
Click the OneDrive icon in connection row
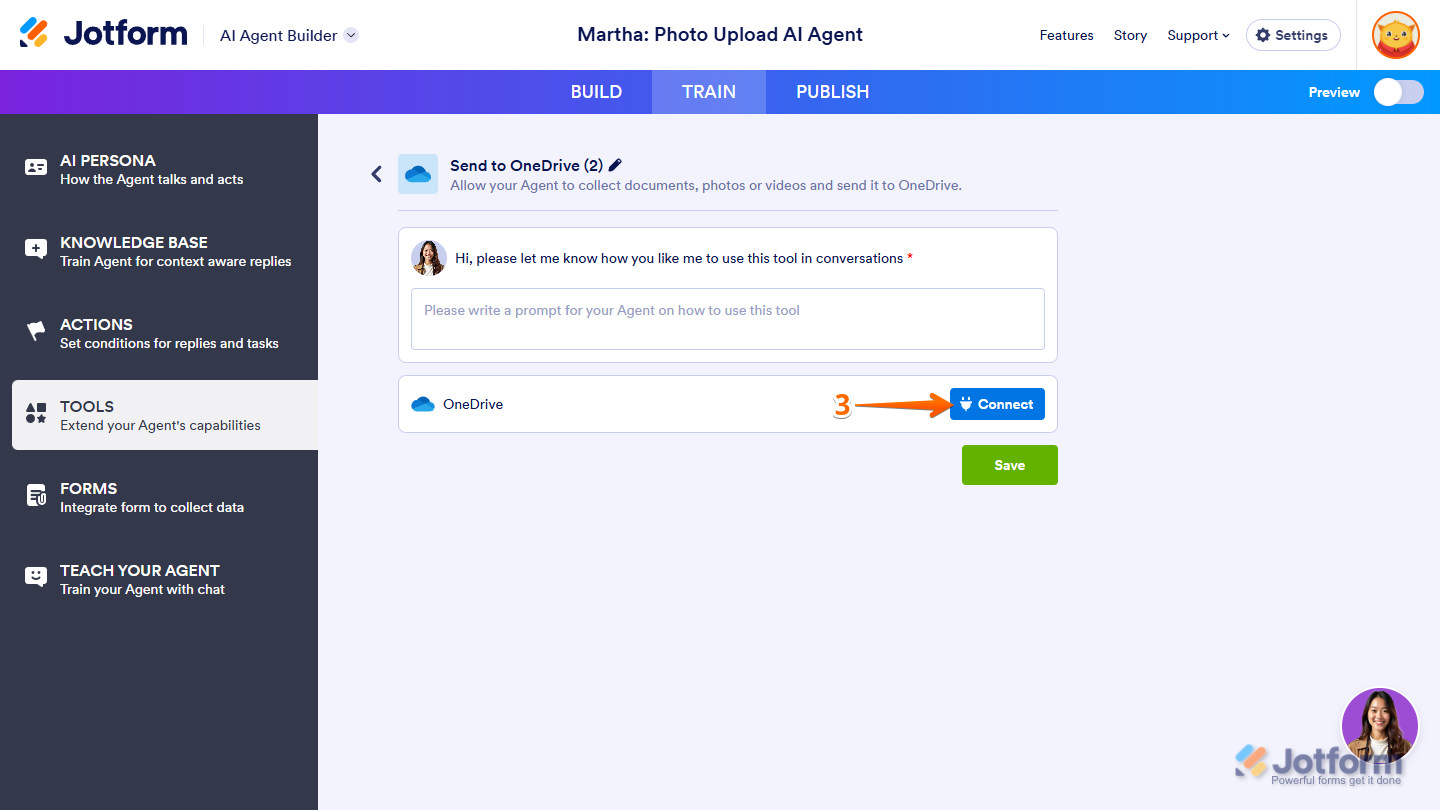point(423,405)
